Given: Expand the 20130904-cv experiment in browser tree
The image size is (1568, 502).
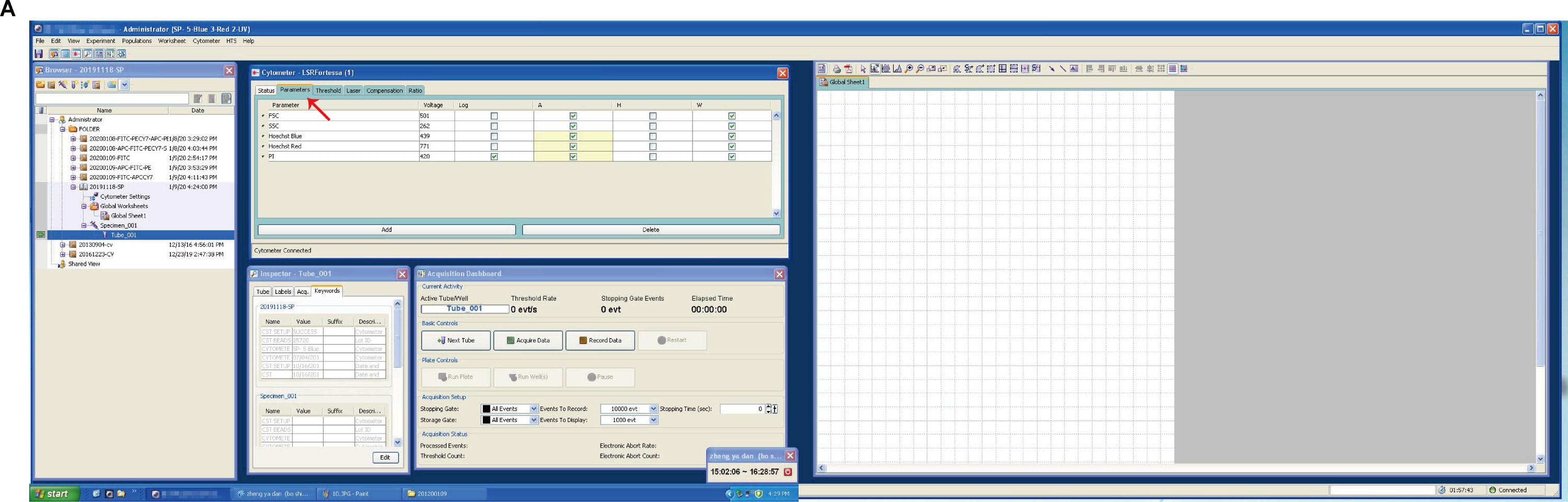Looking at the screenshot, I should [63, 245].
